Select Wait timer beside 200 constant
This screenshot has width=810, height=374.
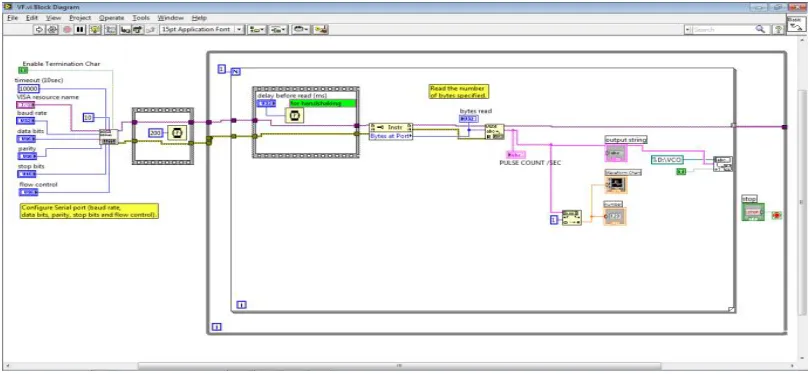176,133
